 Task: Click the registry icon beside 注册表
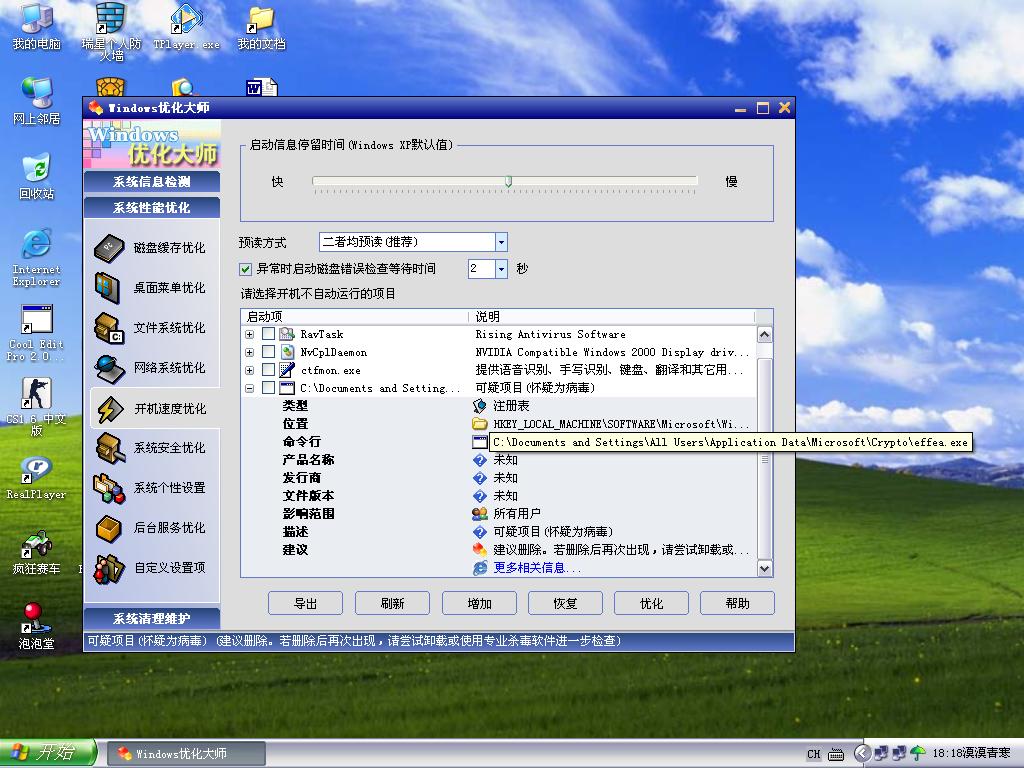point(480,406)
